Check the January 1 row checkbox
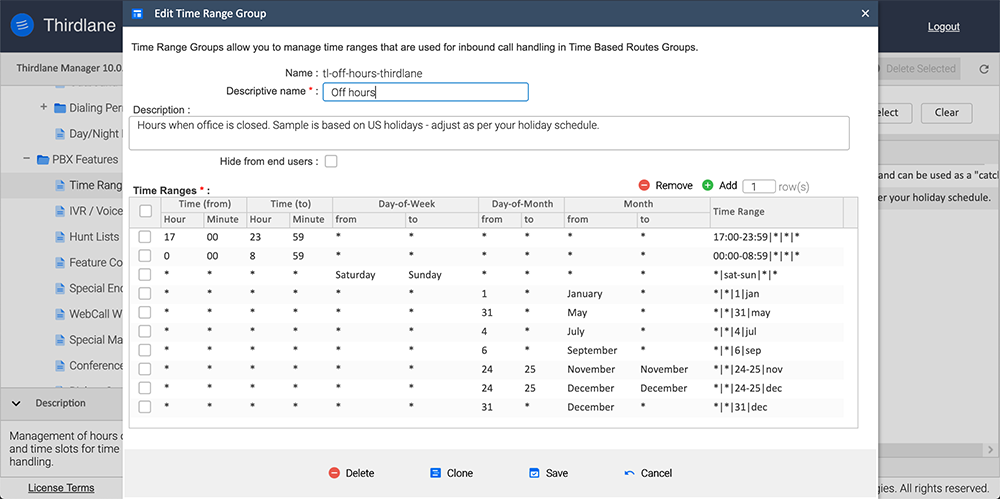Image resolution: width=1000 pixels, height=499 pixels. [145, 294]
